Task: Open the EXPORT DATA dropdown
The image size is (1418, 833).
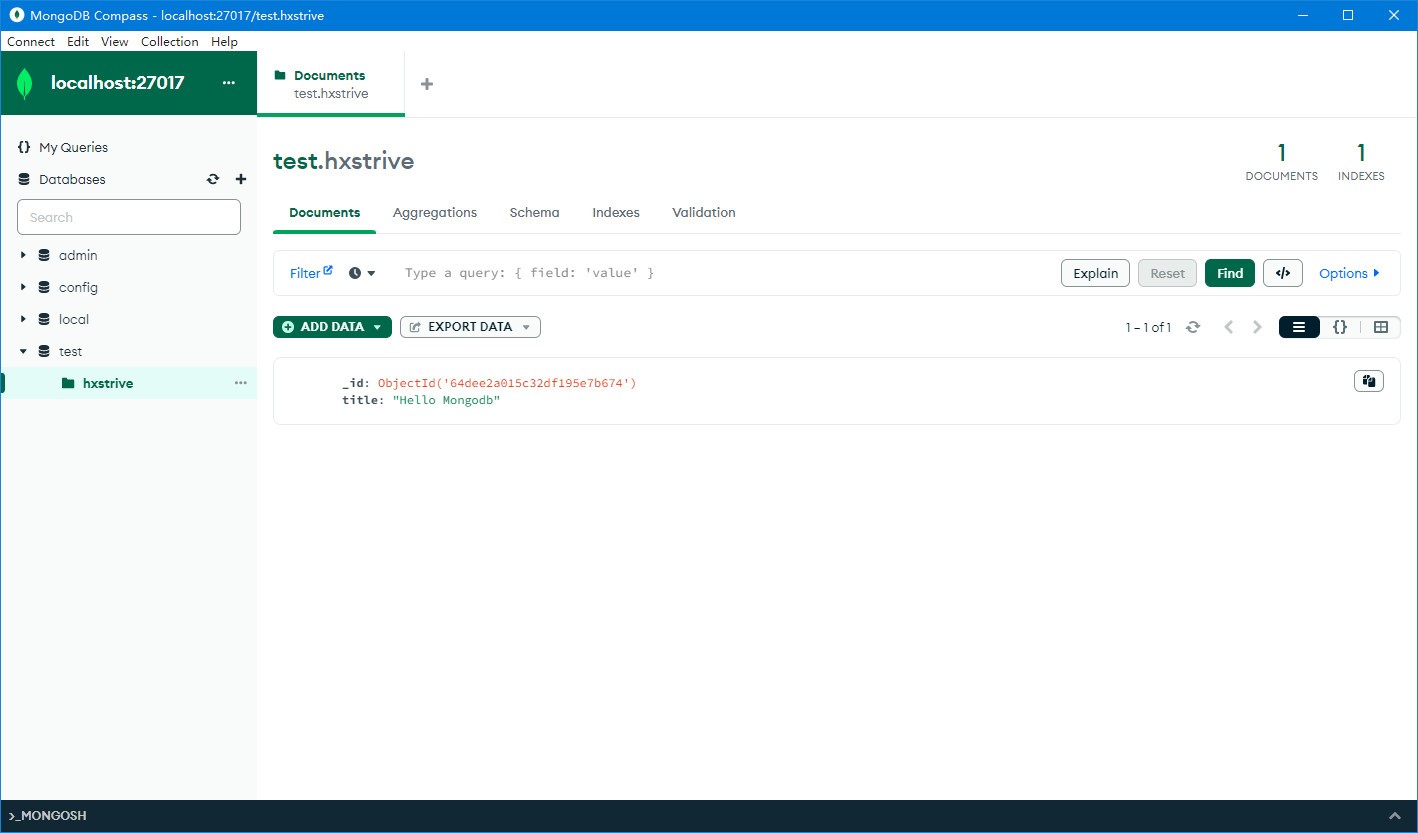Action: 470,327
